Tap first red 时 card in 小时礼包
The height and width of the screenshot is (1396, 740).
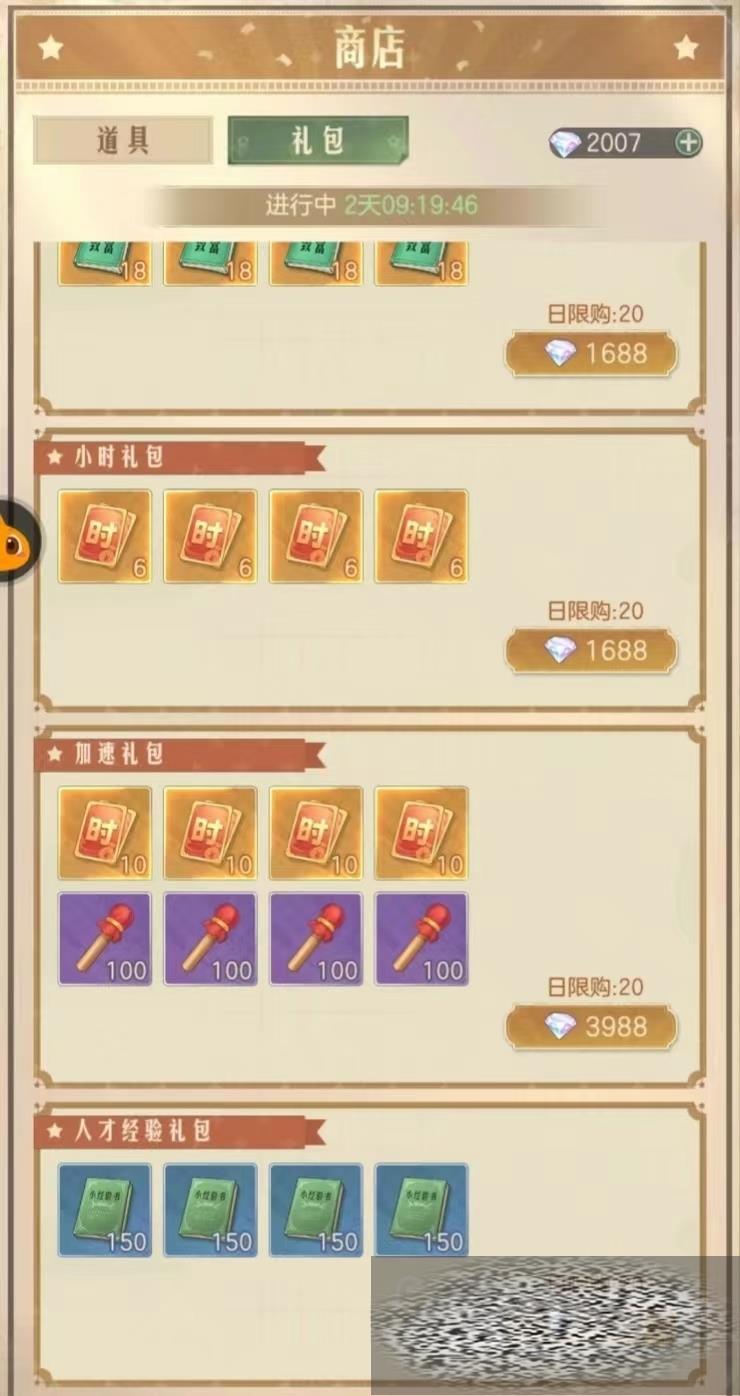[x=105, y=536]
